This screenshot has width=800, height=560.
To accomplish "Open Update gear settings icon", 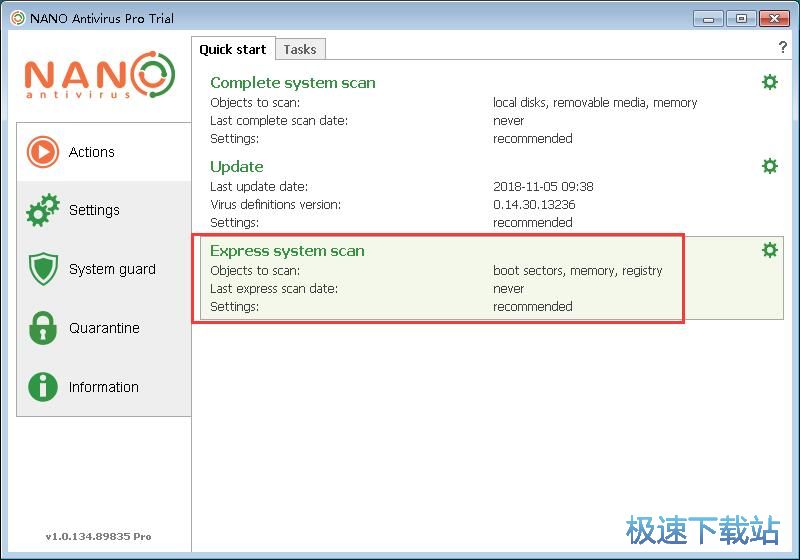I will click(769, 166).
